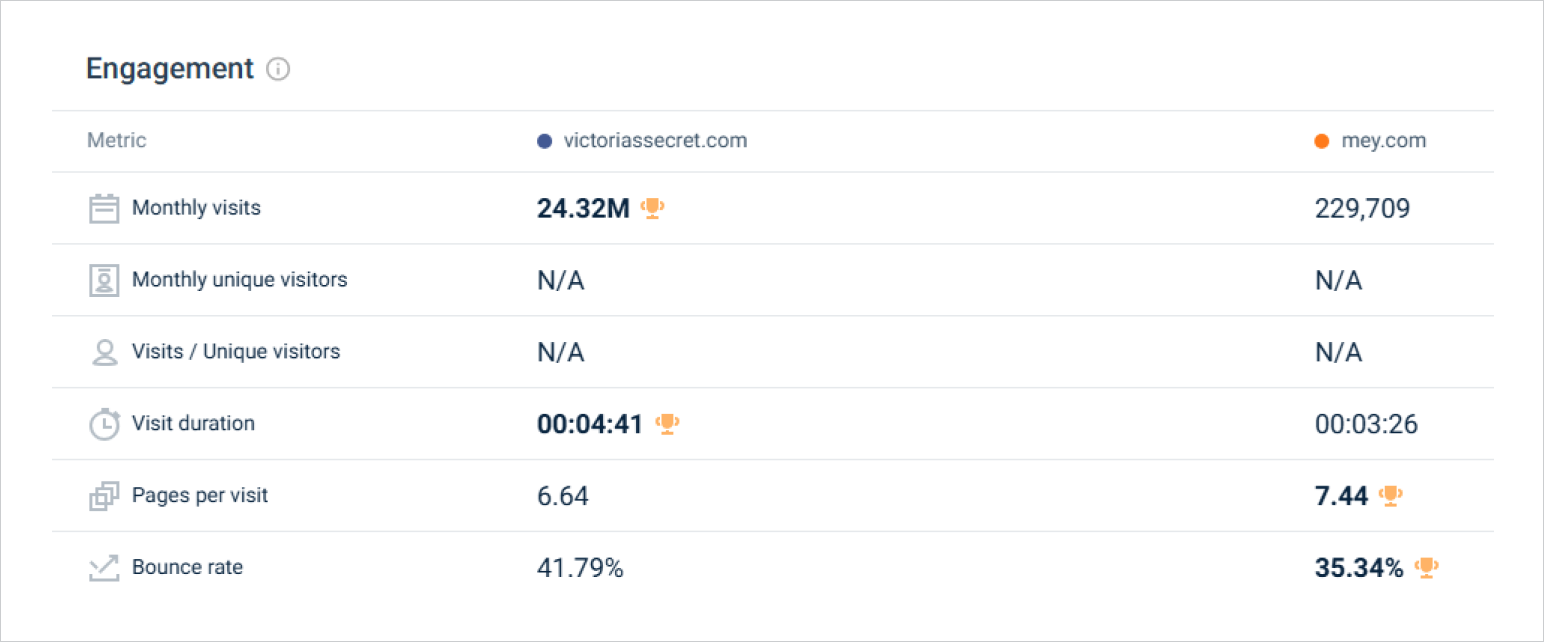This screenshot has width=1544, height=642.
Task: Click the Bounce rate chart icon
Action: point(104,568)
